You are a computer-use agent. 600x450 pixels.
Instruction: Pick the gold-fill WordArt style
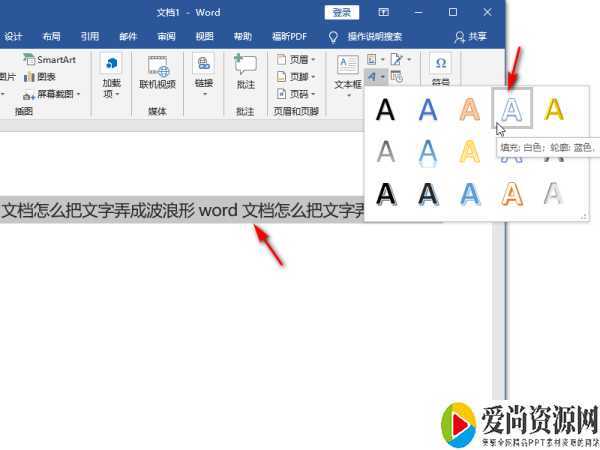pyautogui.click(x=555, y=109)
